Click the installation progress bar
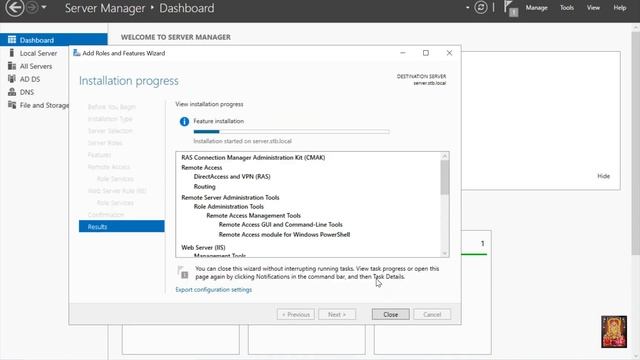The width and height of the screenshot is (640, 360). pos(291,131)
